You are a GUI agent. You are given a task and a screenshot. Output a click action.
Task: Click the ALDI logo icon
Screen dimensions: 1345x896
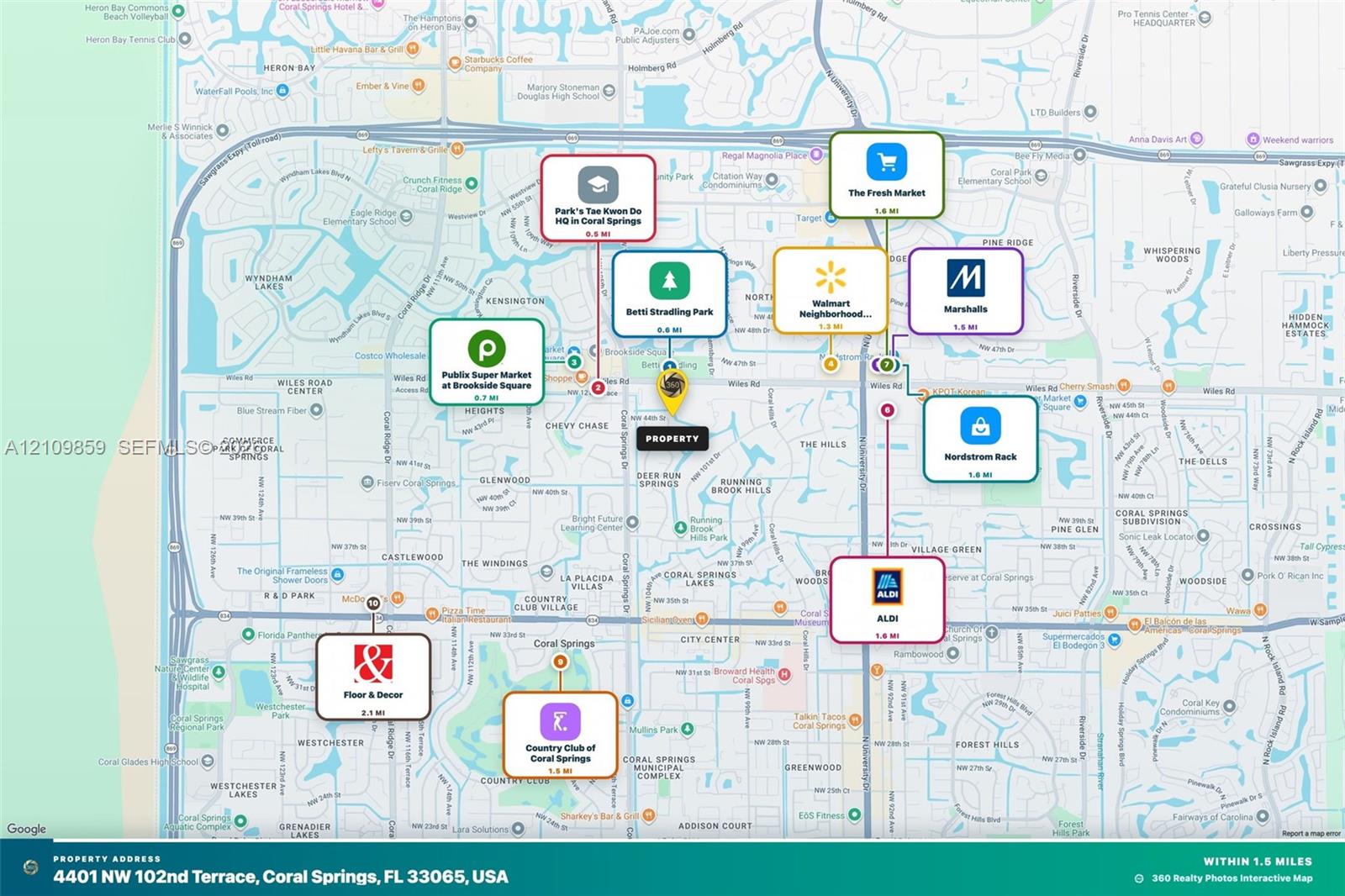(888, 588)
